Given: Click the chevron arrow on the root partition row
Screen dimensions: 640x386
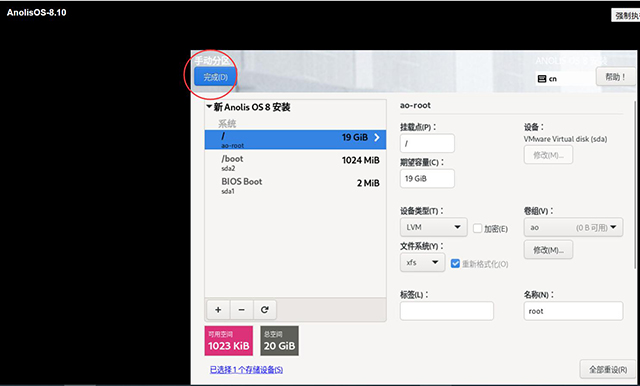Looking at the screenshot, I should tap(377, 138).
